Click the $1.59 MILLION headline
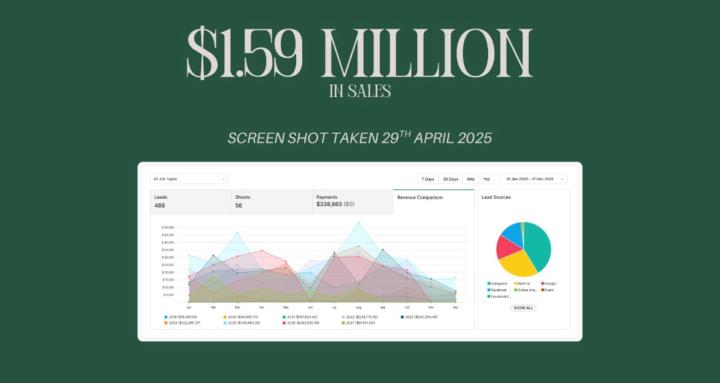720x383 pixels. 360,52
